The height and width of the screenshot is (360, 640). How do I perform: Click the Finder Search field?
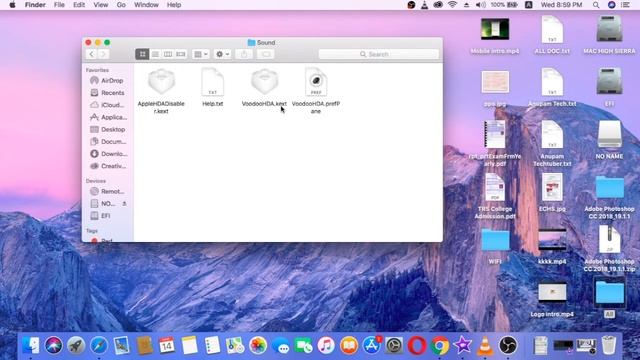[x=378, y=54]
